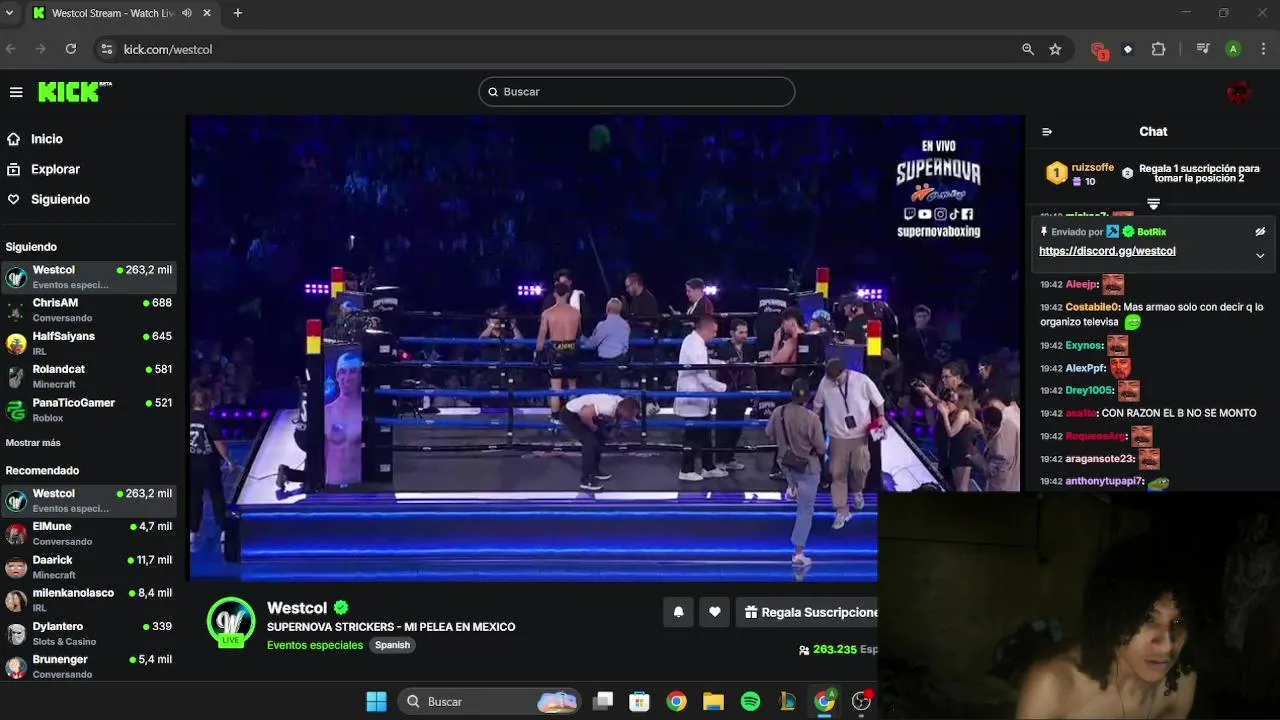The image size is (1280, 720).
Task: Click the Drey1005 chat username
Action: point(1089,391)
